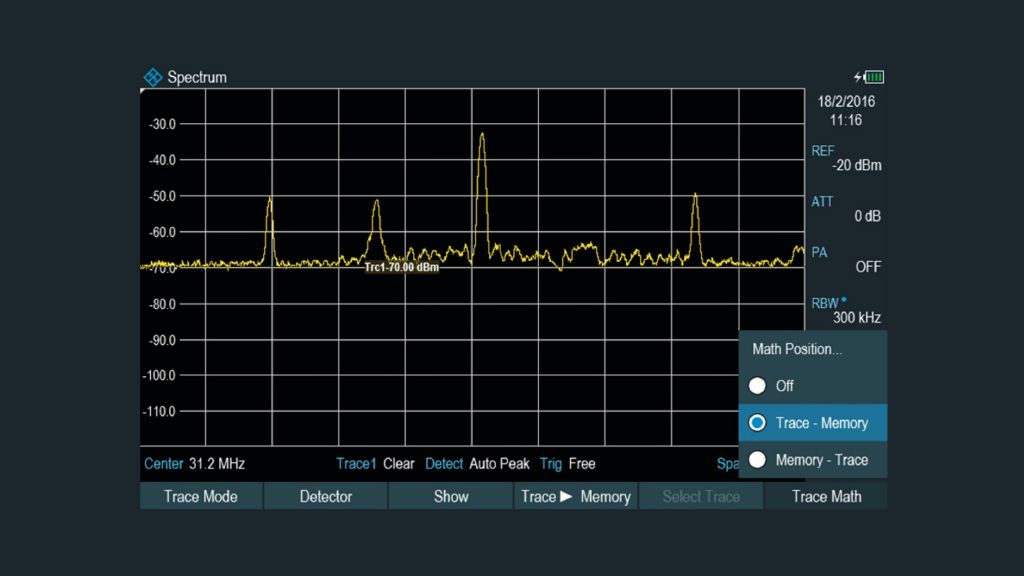Click the Trc1 -70.00 dBm trace label
Screen dimensions: 1024x576
[401, 267]
